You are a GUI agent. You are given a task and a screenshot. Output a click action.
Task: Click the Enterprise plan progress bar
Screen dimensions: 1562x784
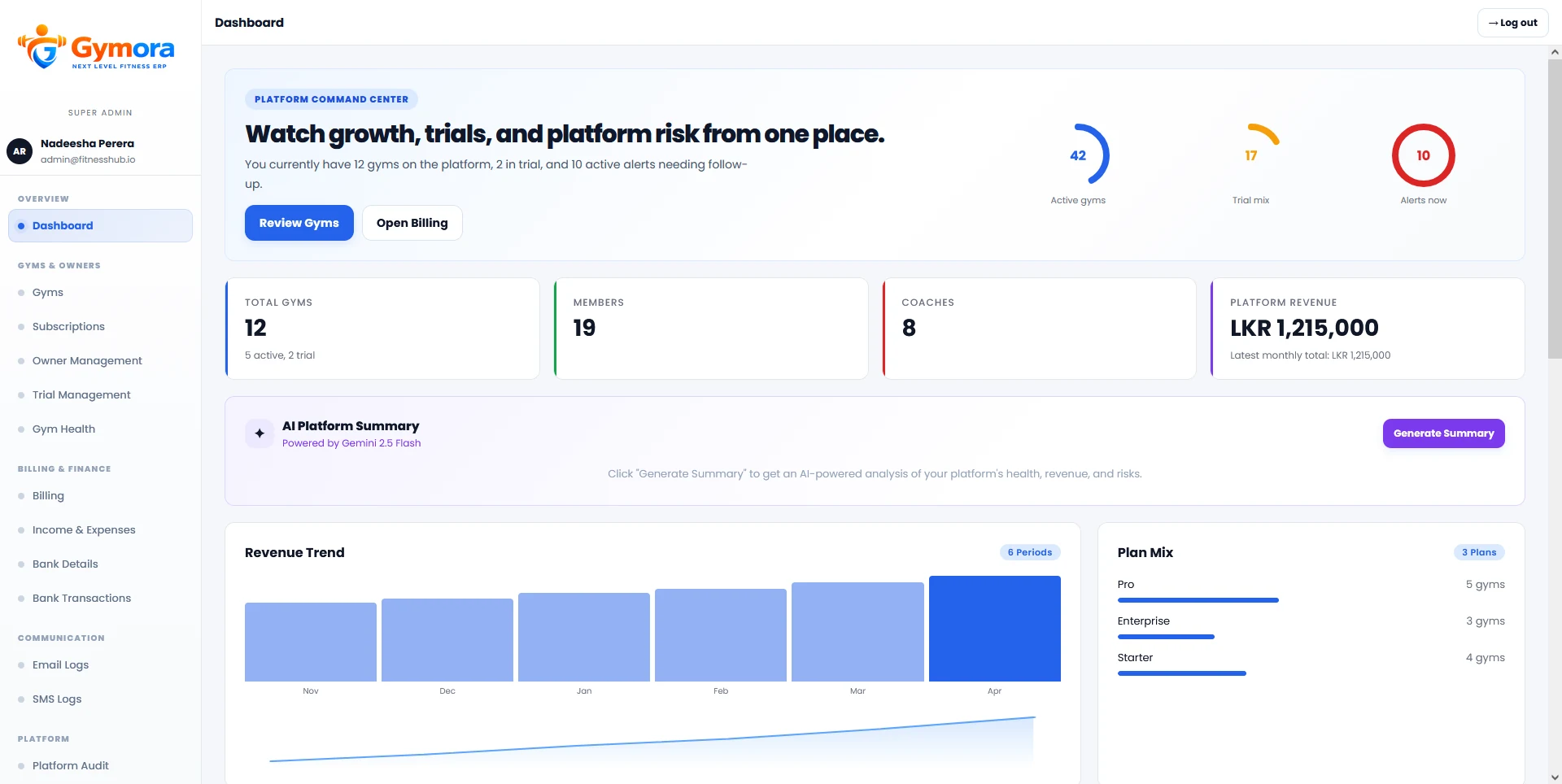coord(1166,637)
